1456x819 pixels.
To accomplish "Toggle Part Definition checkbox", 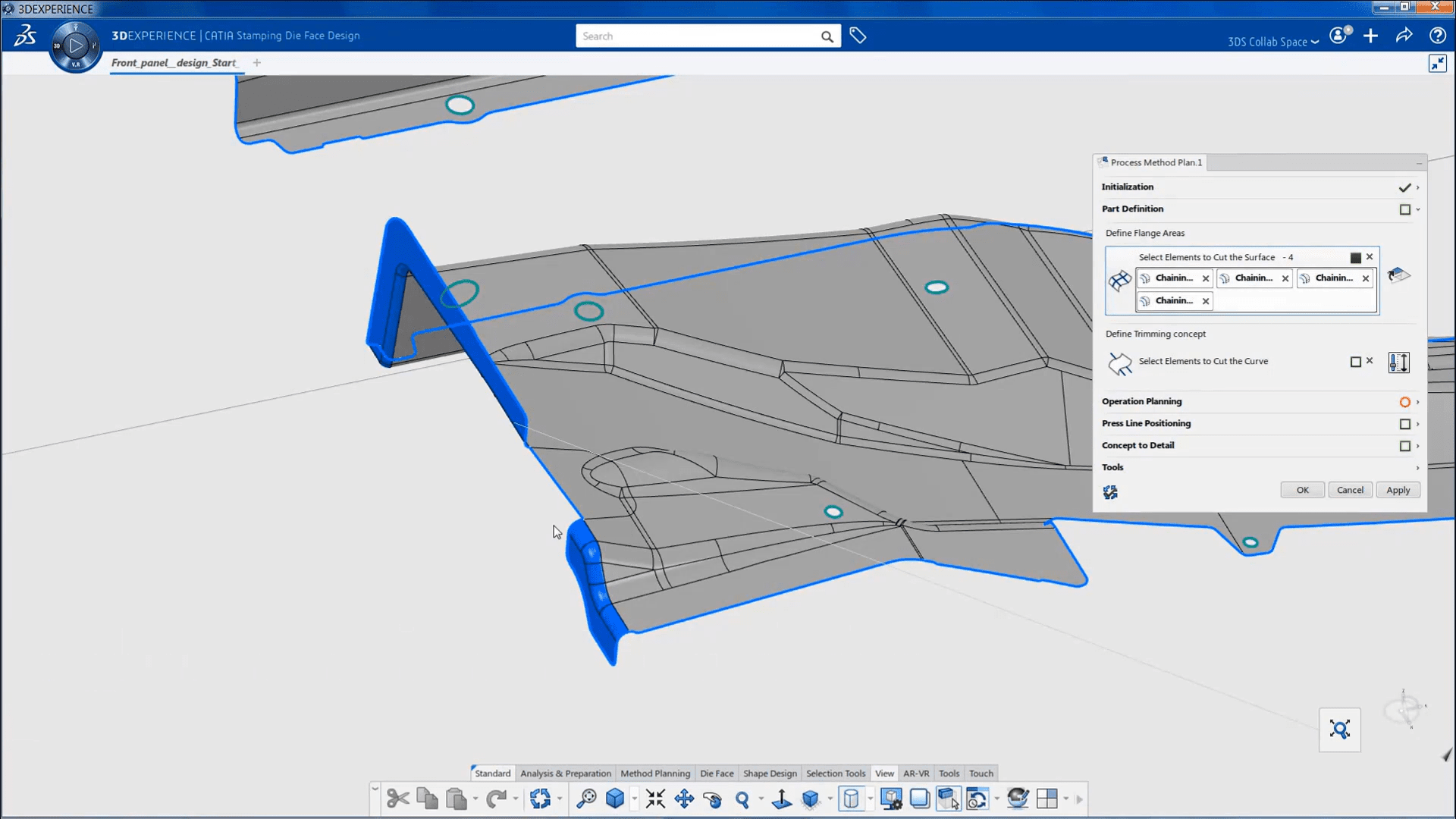I will click(1405, 209).
